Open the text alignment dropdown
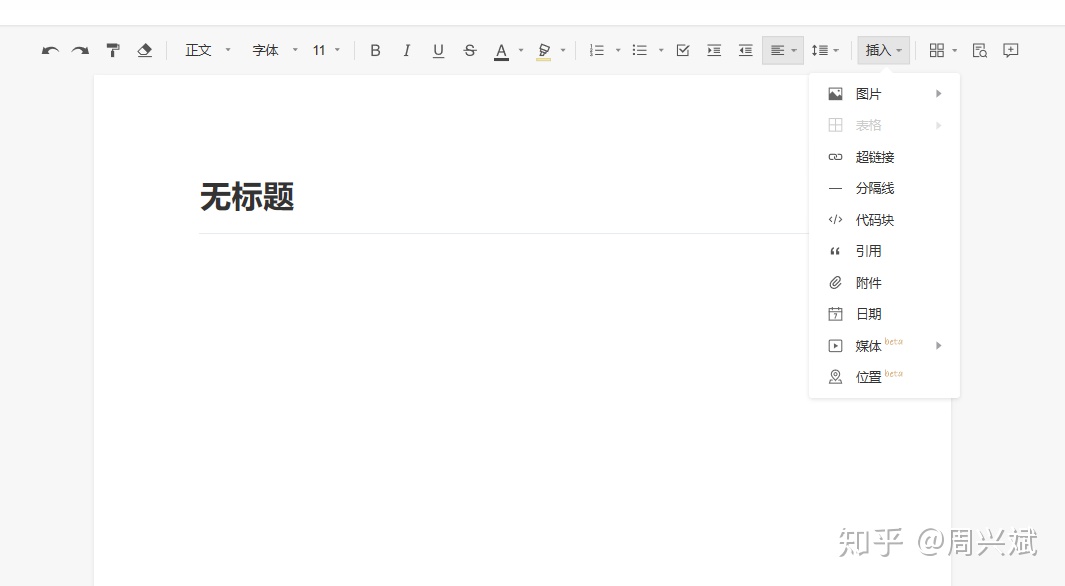Screen dimensions: 1065x586 (783, 50)
